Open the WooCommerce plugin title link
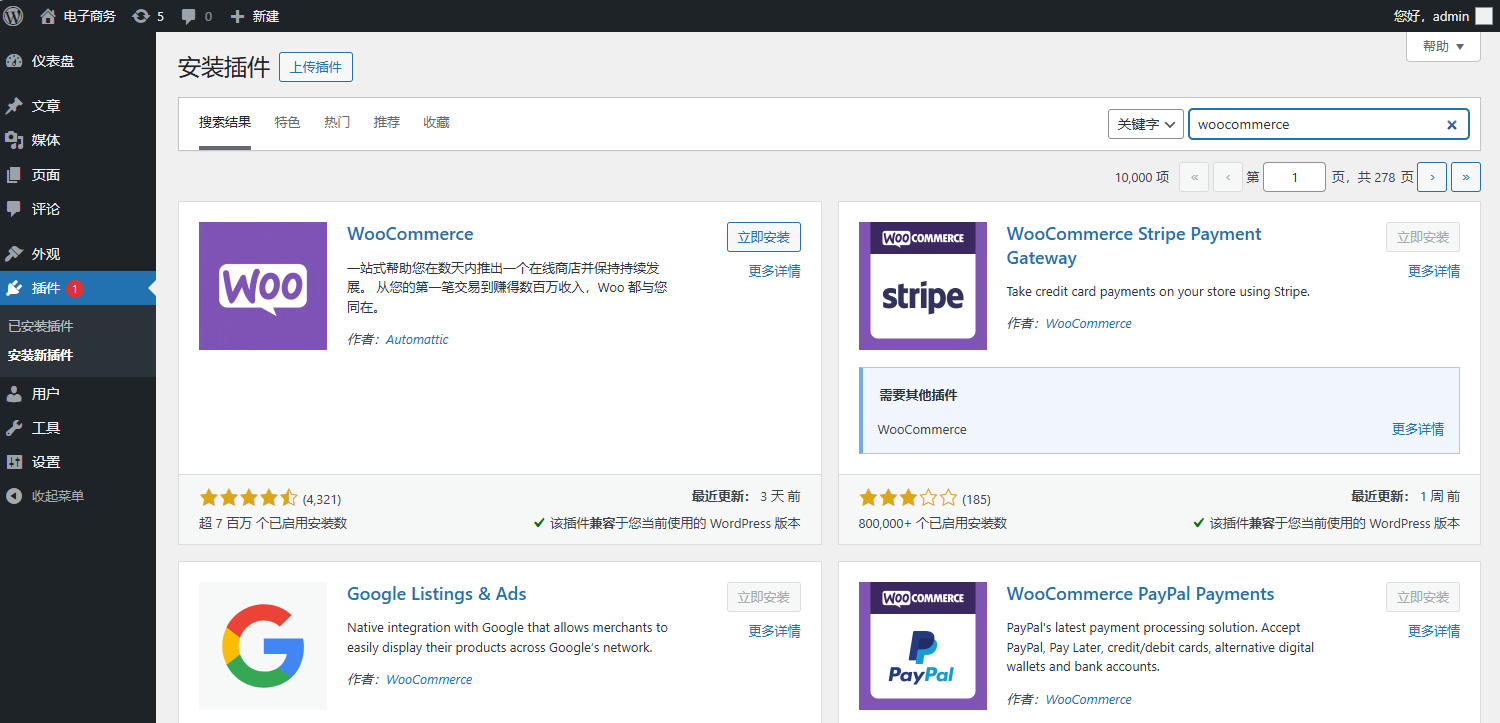The image size is (1500, 723). point(410,234)
